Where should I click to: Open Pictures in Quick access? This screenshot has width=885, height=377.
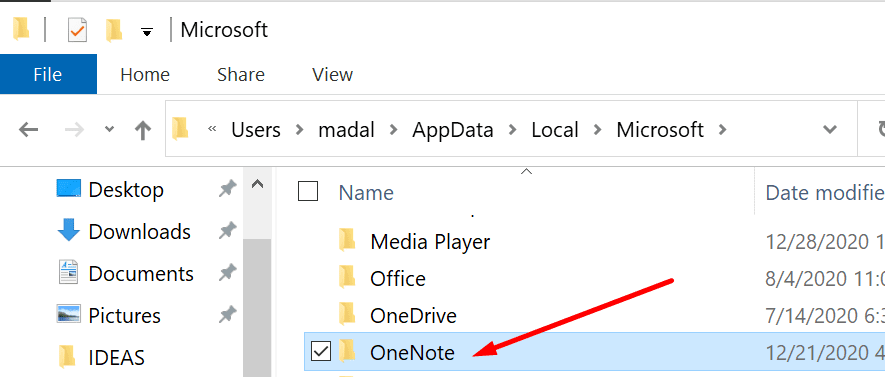click(x=124, y=315)
